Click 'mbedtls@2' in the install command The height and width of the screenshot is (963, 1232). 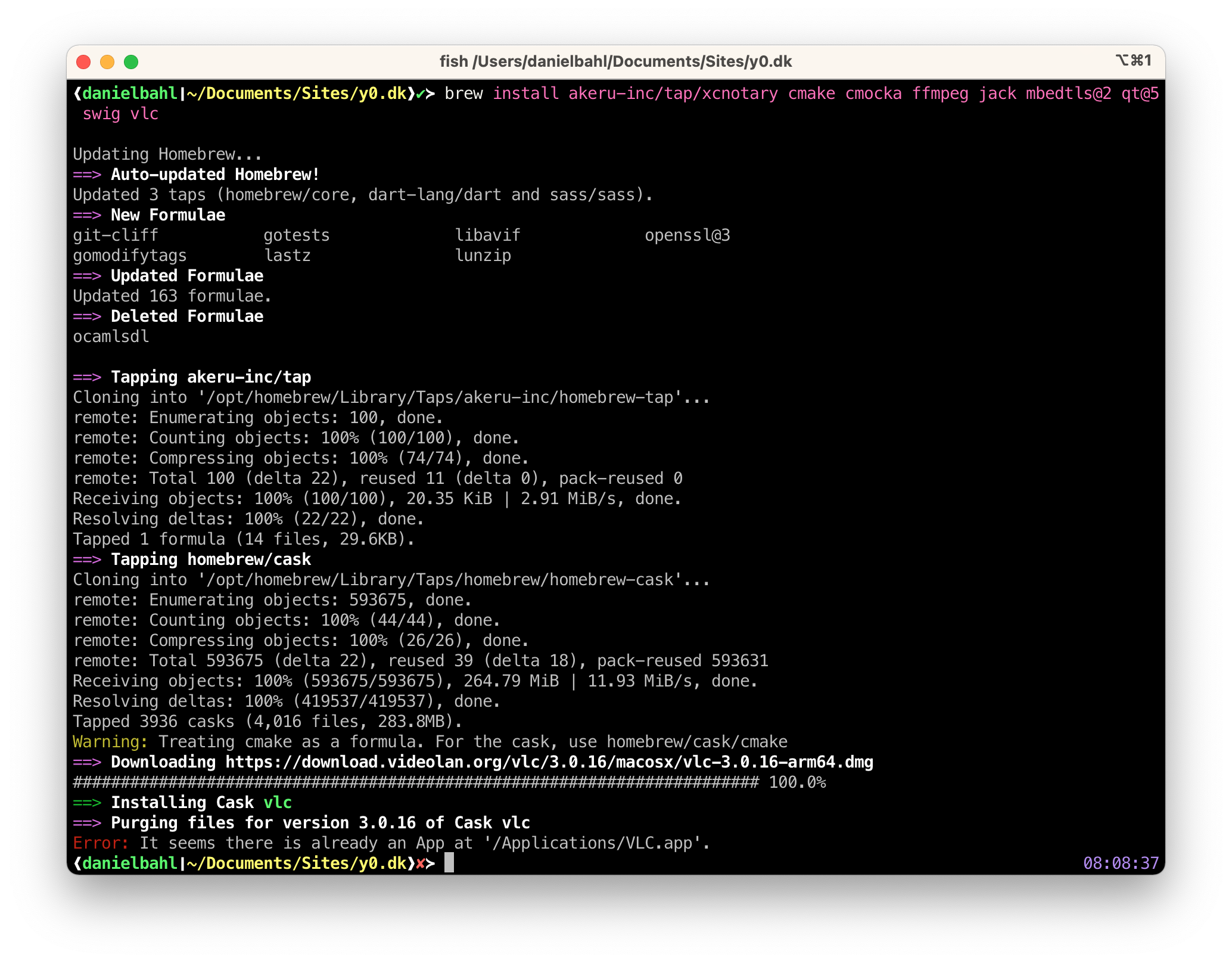coord(1069,94)
